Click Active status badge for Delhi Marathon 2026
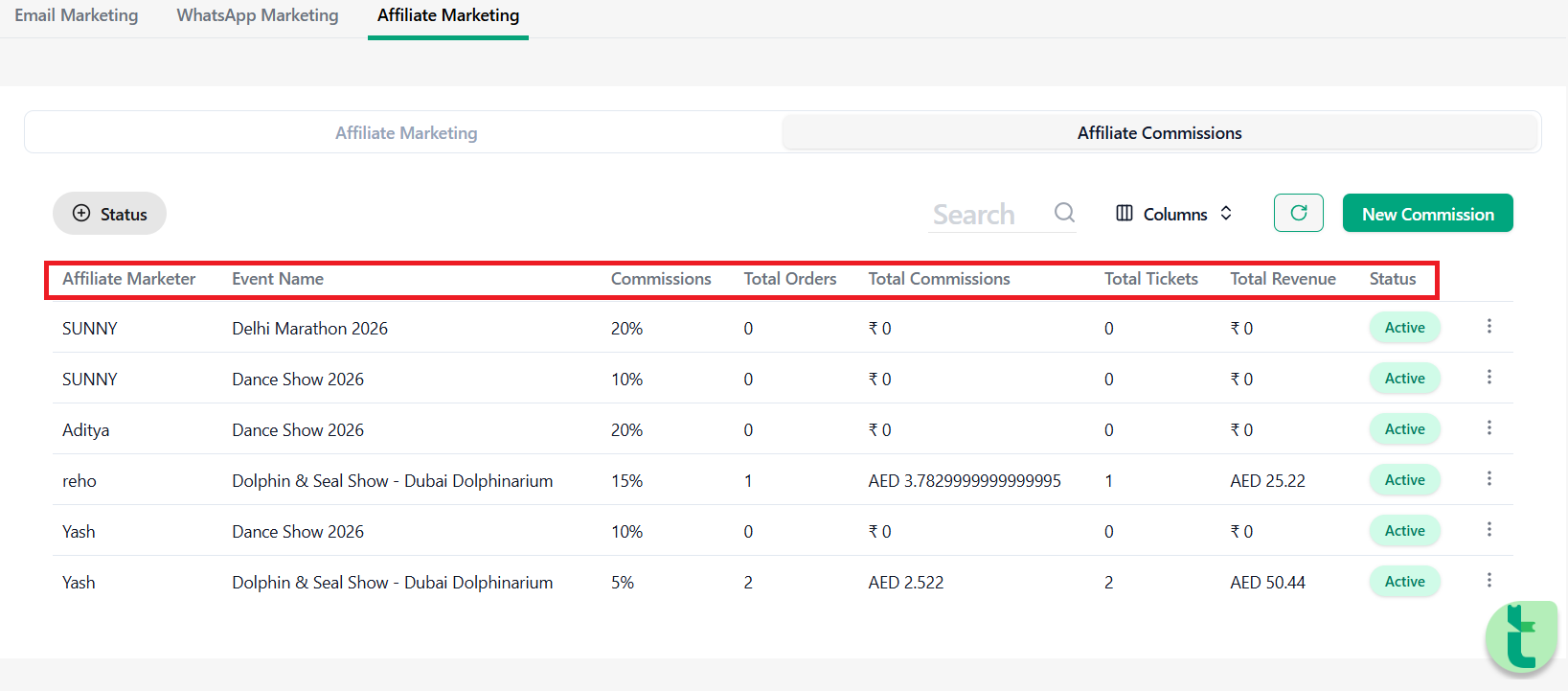Screen dimensions: 1568x691 click(x=1404, y=328)
